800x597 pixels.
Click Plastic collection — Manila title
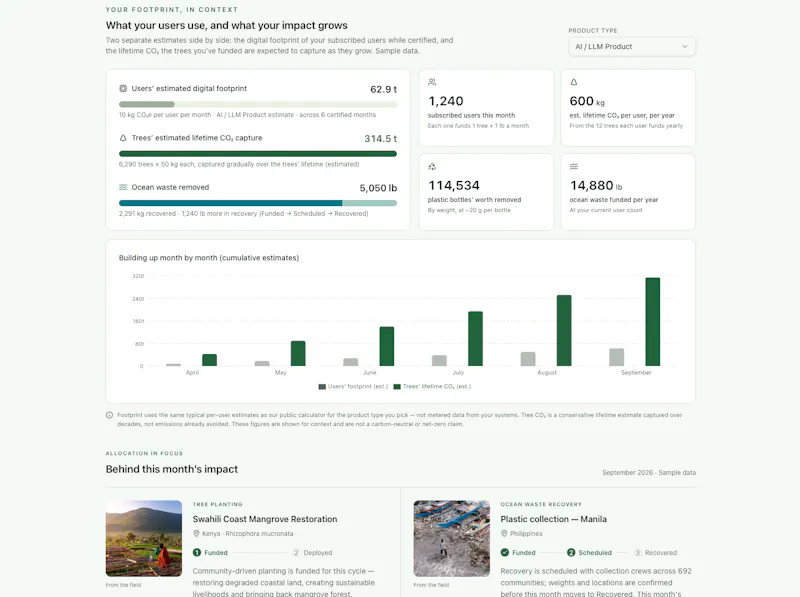[554, 519]
